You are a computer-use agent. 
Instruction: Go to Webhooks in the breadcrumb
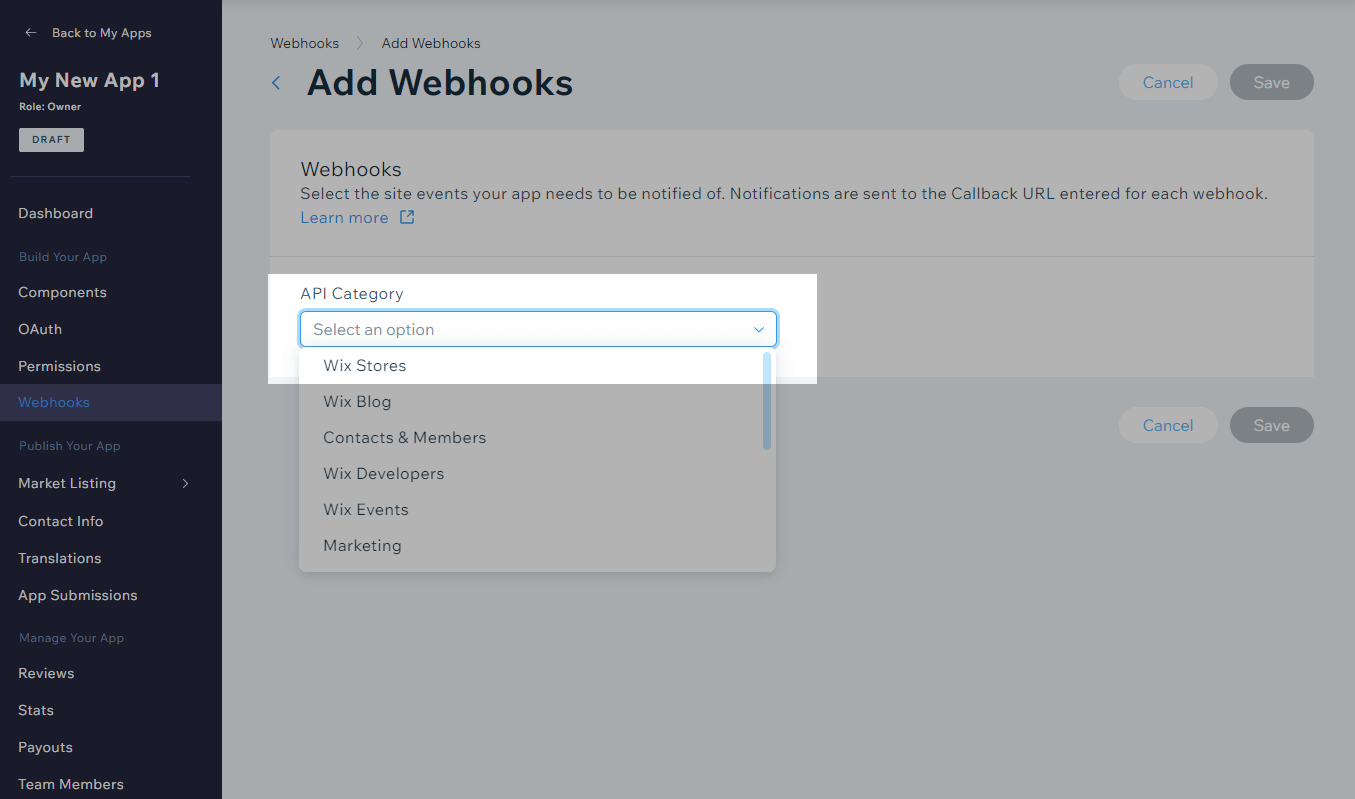pos(304,43)
